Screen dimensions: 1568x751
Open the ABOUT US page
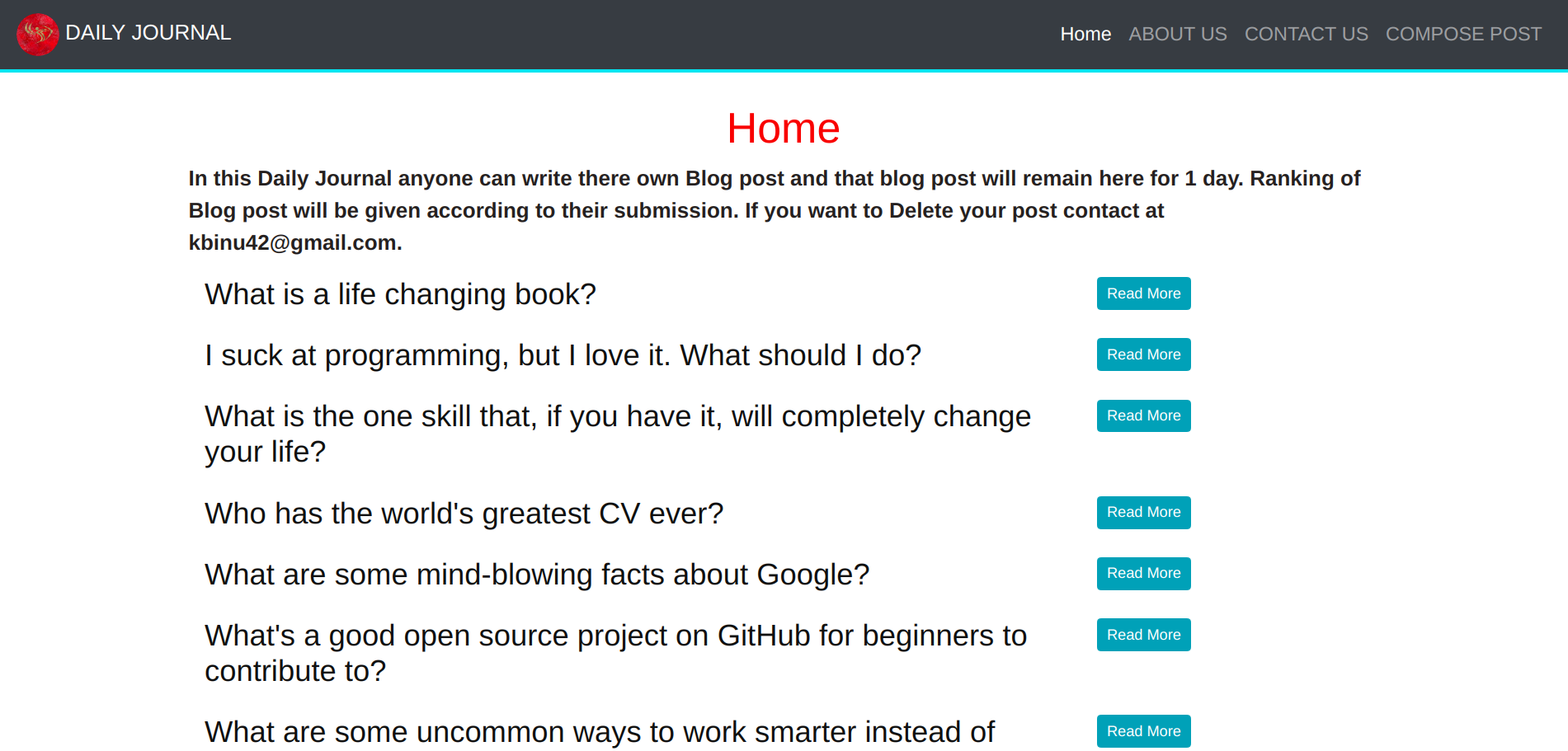click(1177, 34)
